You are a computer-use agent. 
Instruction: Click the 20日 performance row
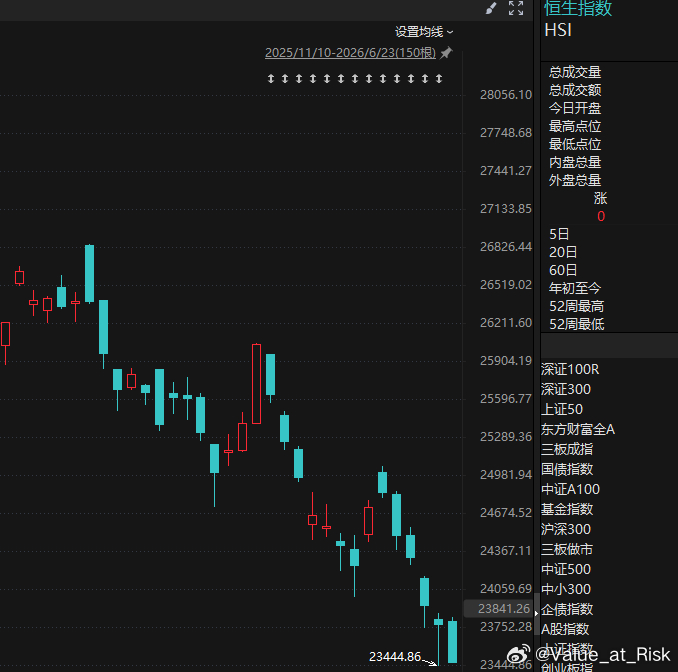coord(563,252)
